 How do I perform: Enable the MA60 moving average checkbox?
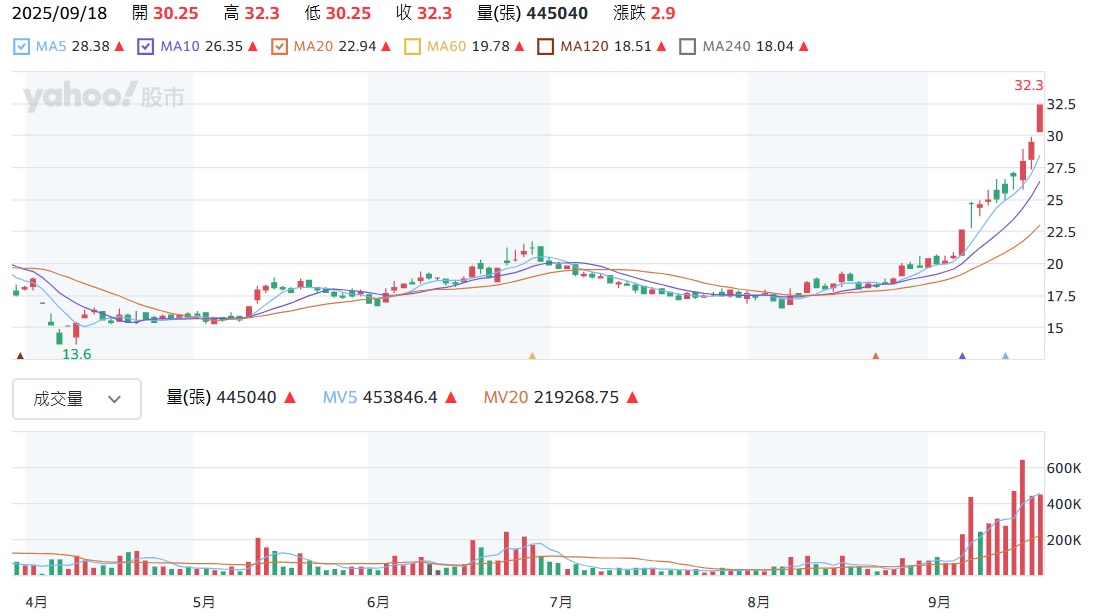(412, 46)
